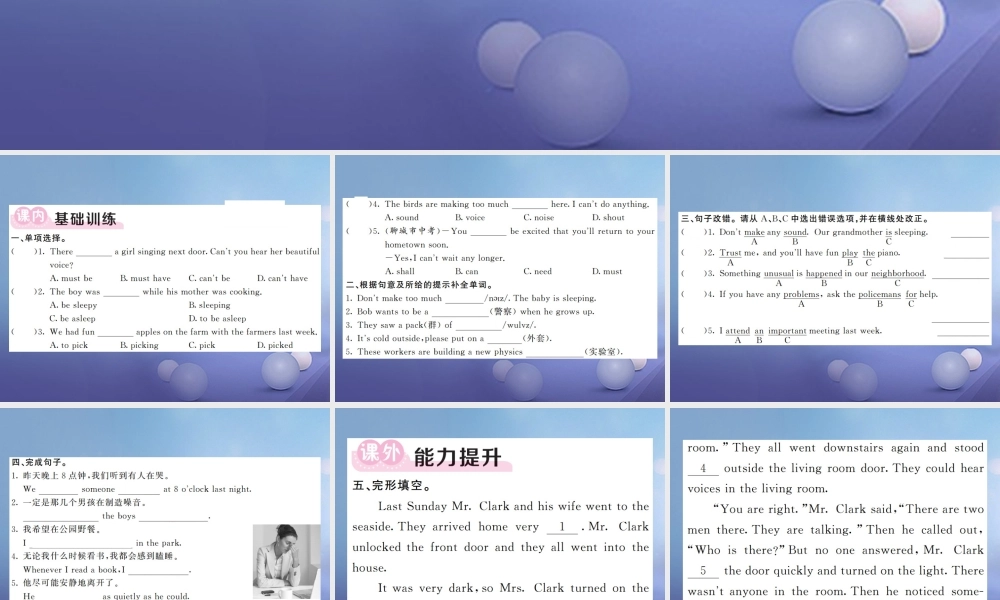Click blank number 5 in cloze passage
Screen dimensions: 1000x600
click(x=703, y=571)
